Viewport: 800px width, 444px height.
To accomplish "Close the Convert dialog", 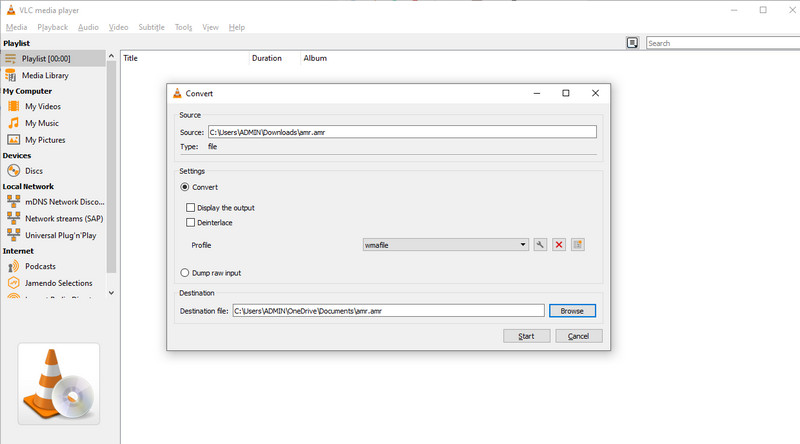I will 595,93.
